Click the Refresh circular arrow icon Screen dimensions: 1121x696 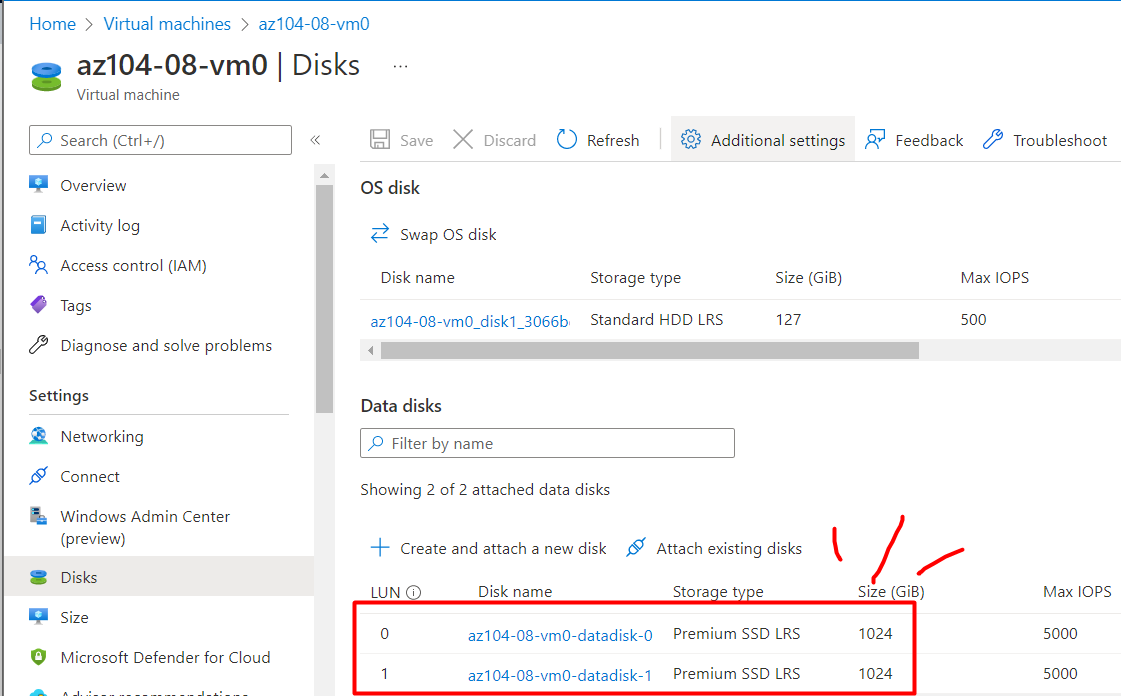point(567,139)
